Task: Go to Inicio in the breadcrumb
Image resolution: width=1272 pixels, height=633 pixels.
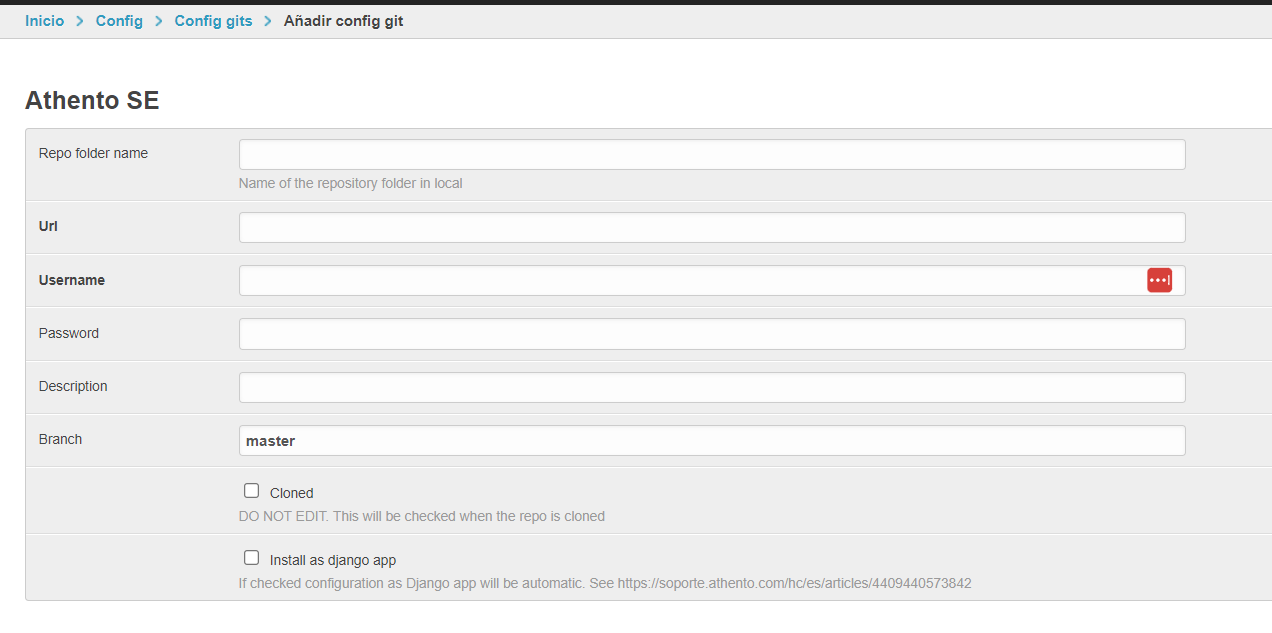Action: coord(44,21)
